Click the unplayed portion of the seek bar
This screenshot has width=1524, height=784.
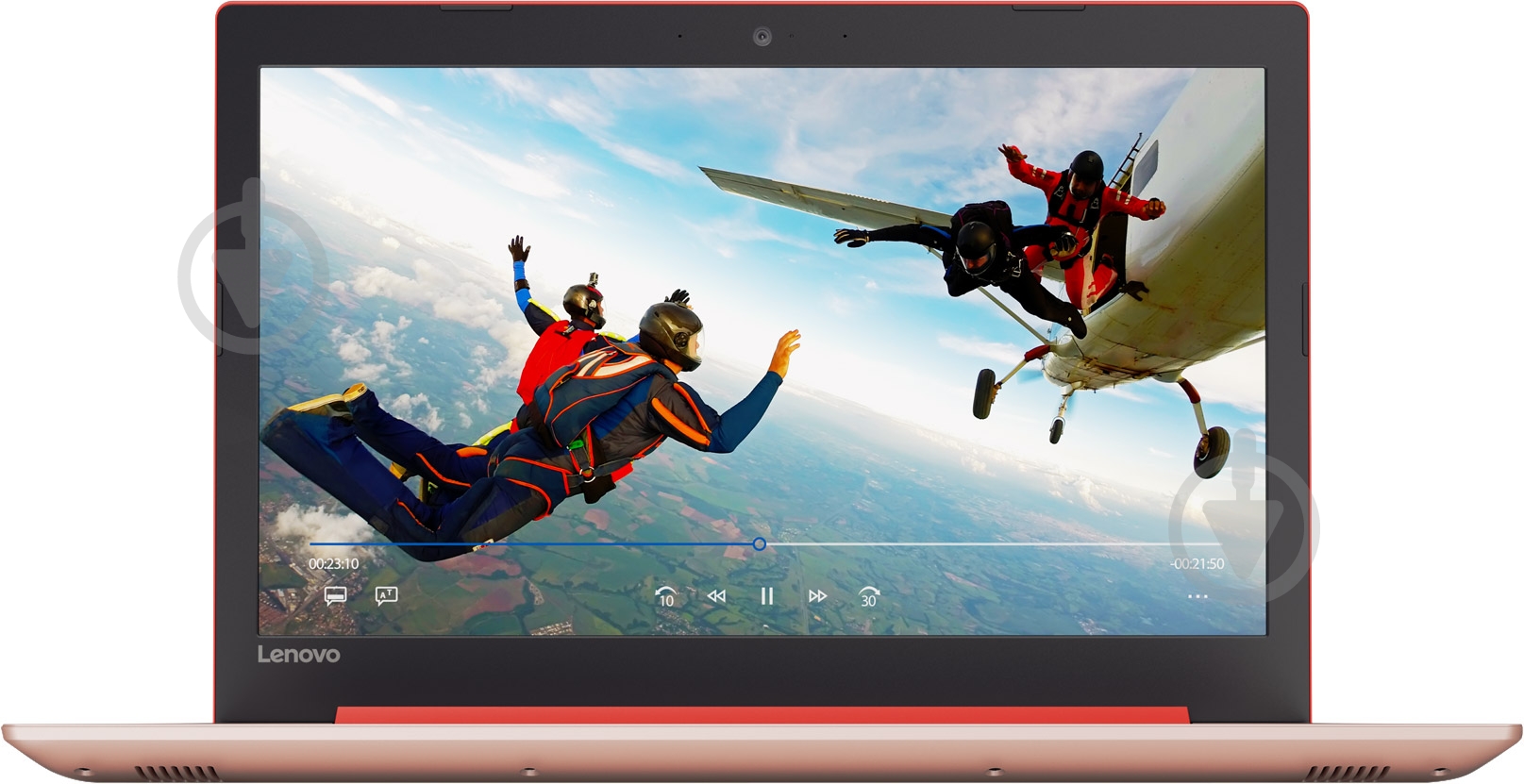coord(995,544)
